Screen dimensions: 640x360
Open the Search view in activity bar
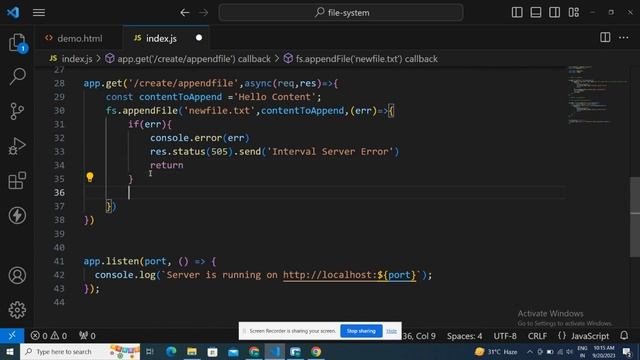click(x=17, y=76)
